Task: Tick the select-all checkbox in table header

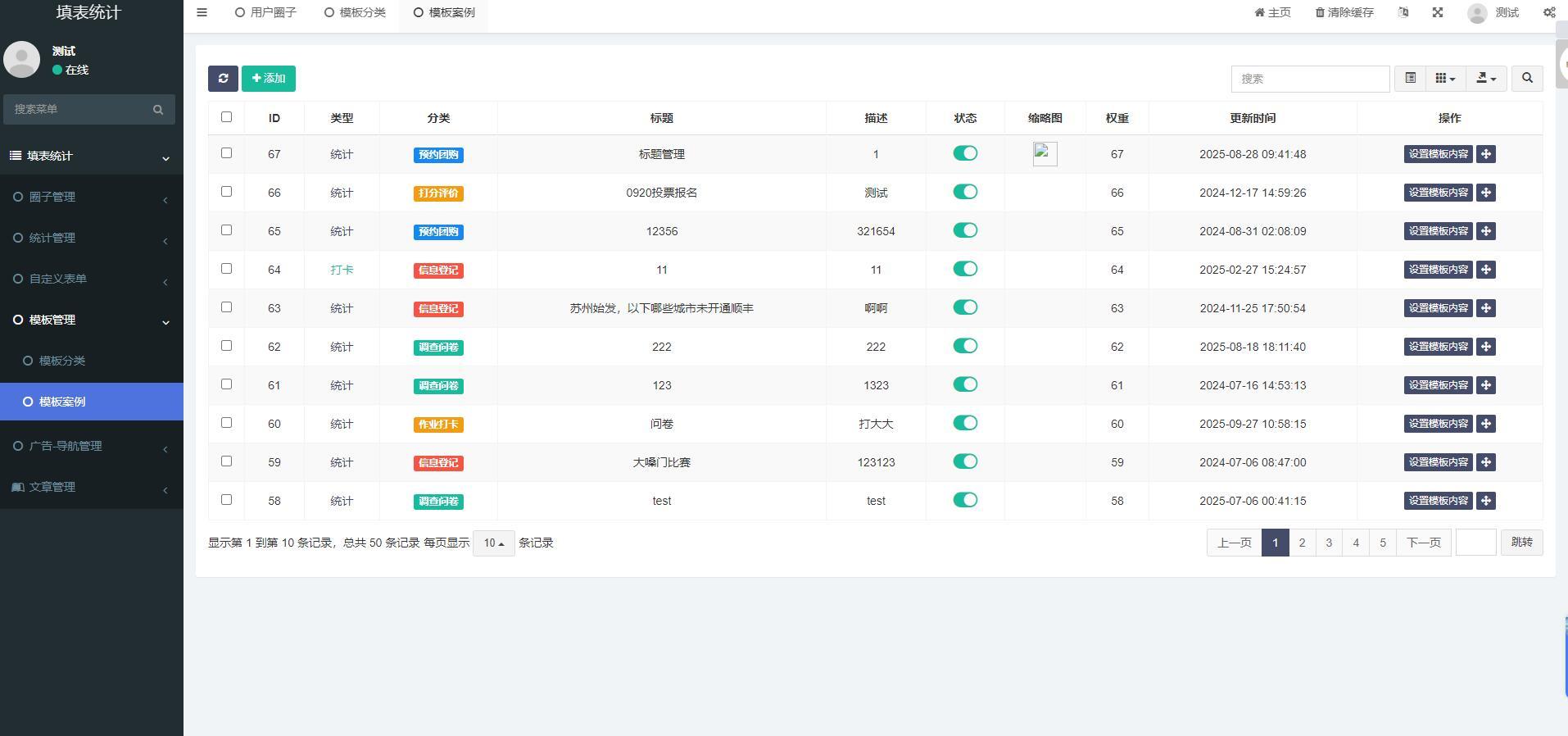Action: point(227,117)
